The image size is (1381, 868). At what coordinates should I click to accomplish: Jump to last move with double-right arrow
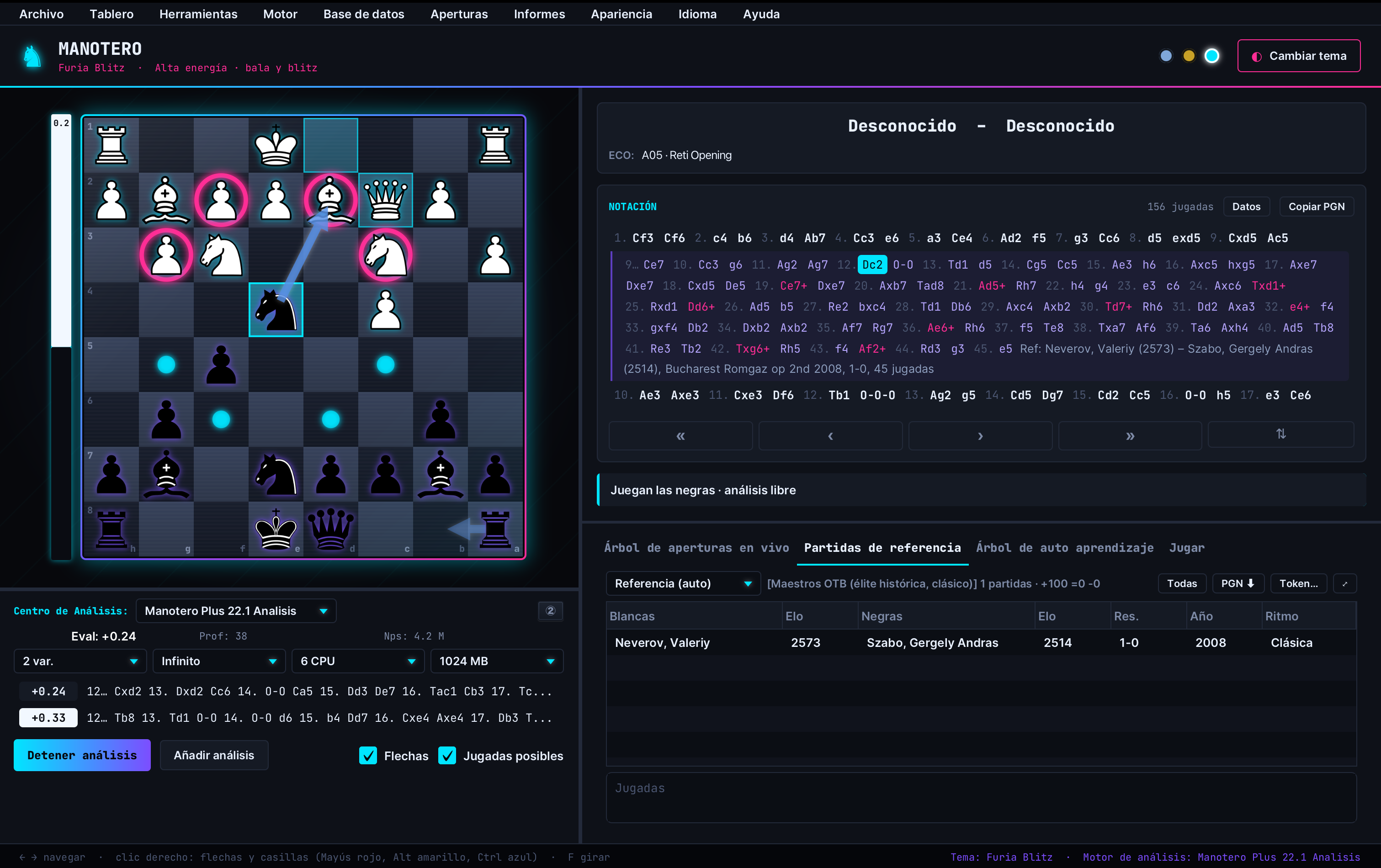(1130, 436)
